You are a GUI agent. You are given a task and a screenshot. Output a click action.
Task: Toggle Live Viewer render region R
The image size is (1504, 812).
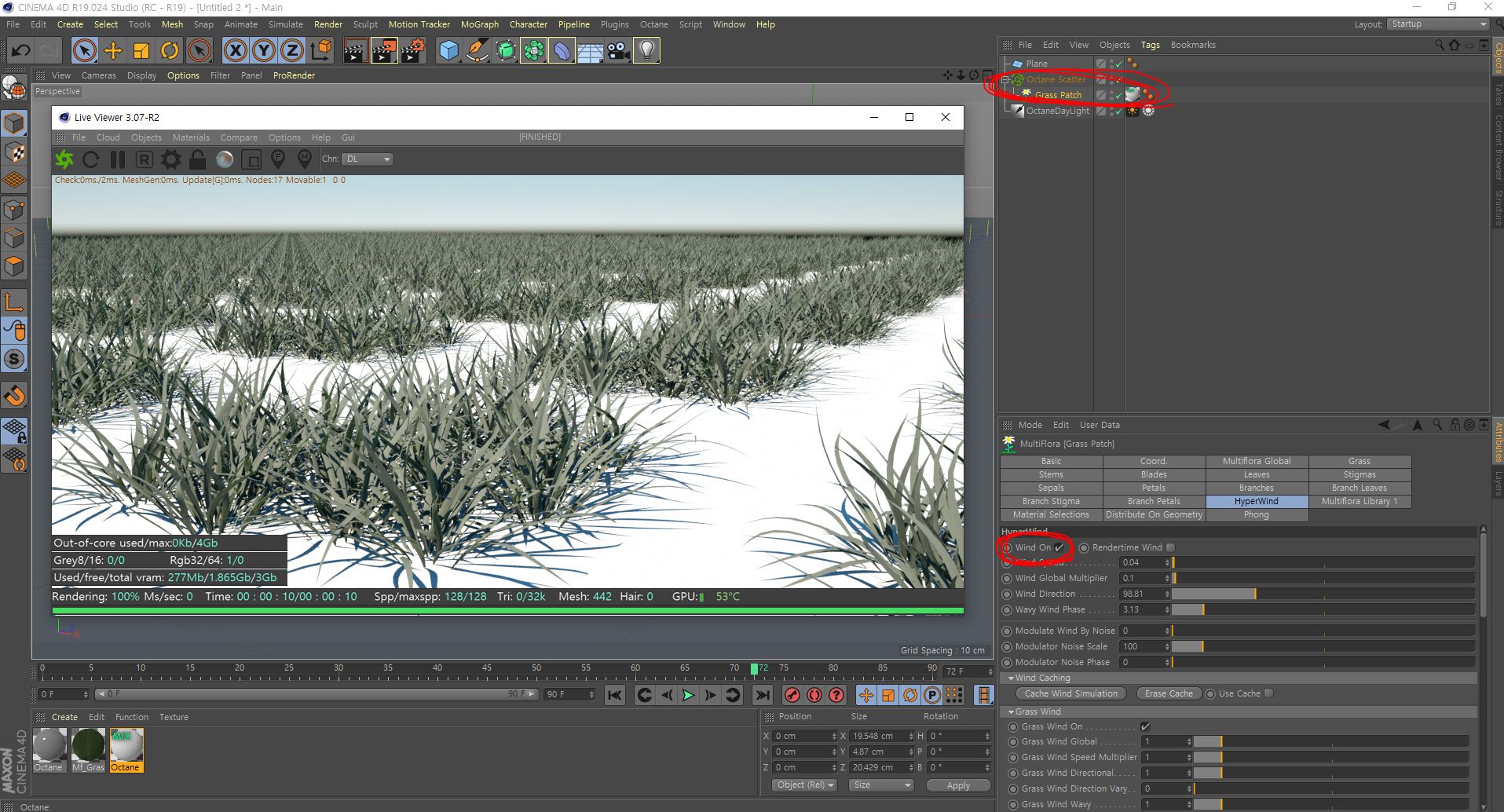click(144, 159)
